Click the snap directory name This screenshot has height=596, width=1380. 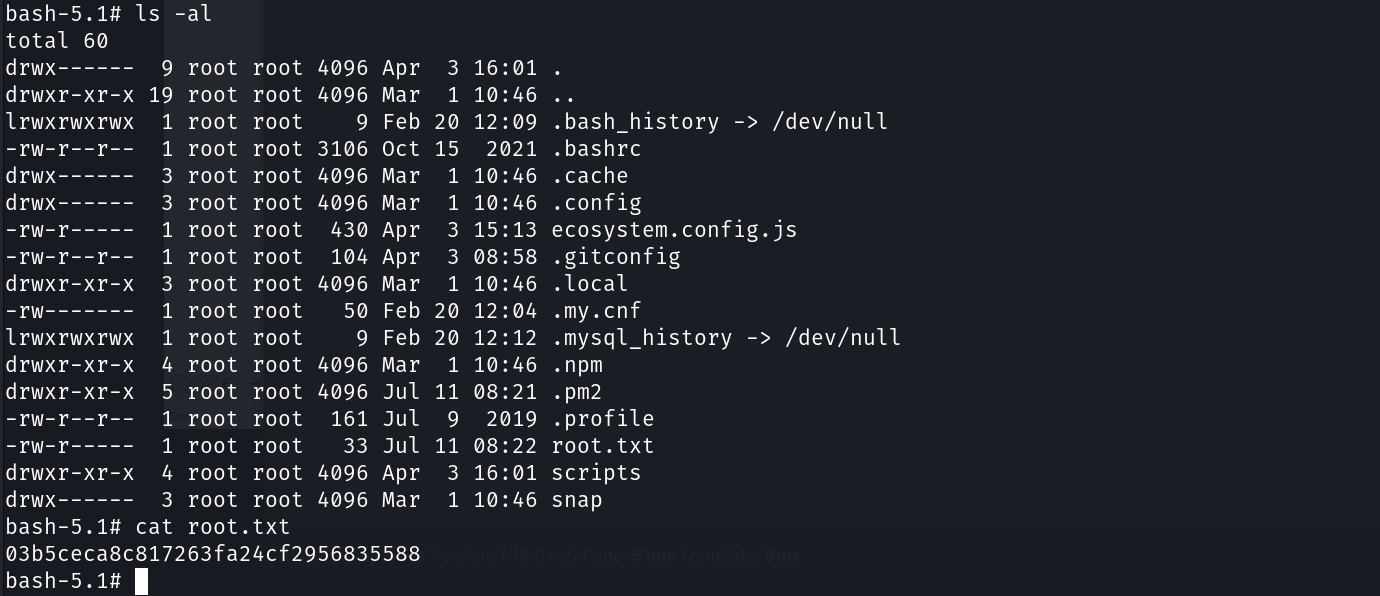(577, 500)
